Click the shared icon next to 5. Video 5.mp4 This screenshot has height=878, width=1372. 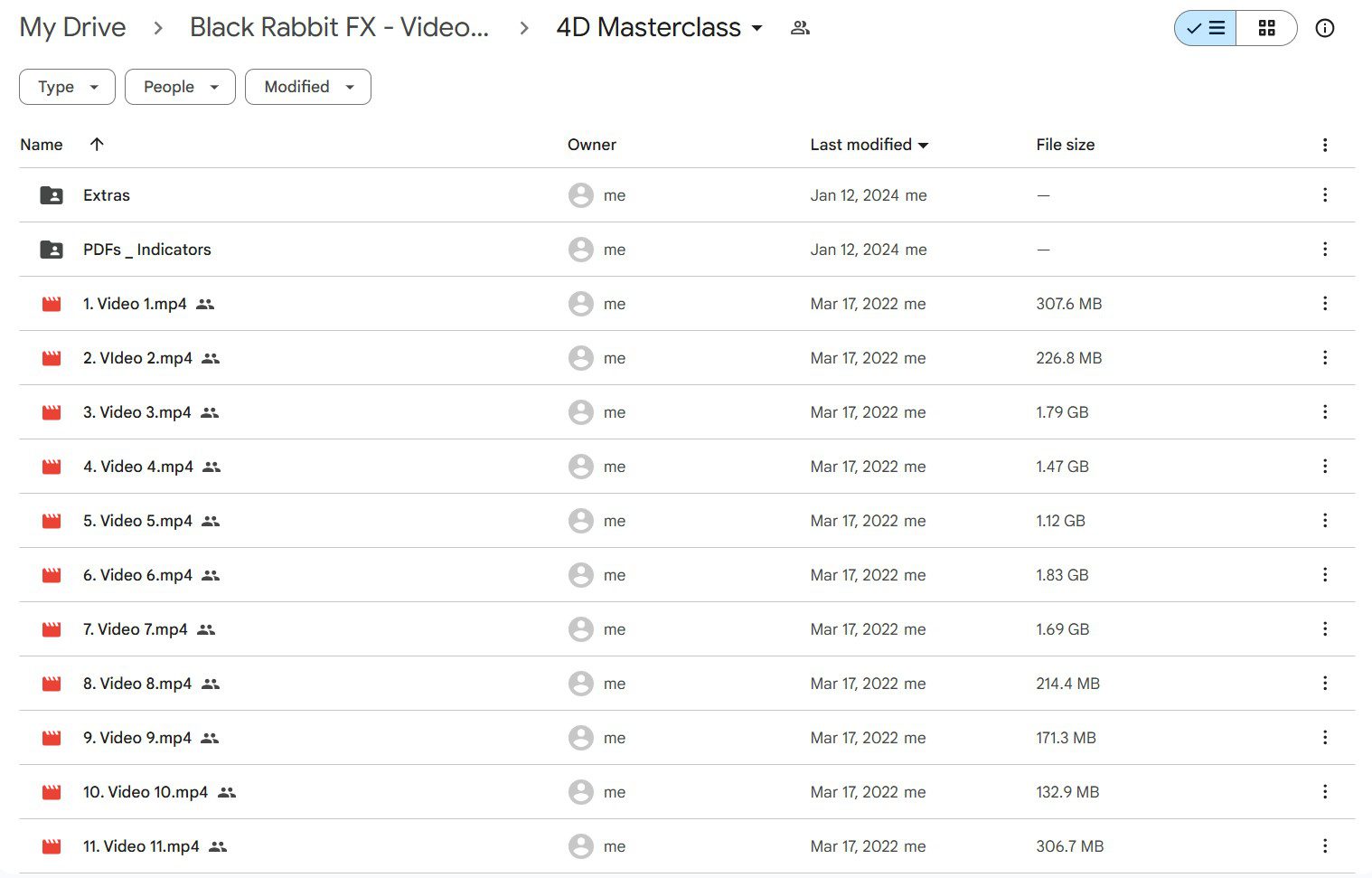[211, 521]
